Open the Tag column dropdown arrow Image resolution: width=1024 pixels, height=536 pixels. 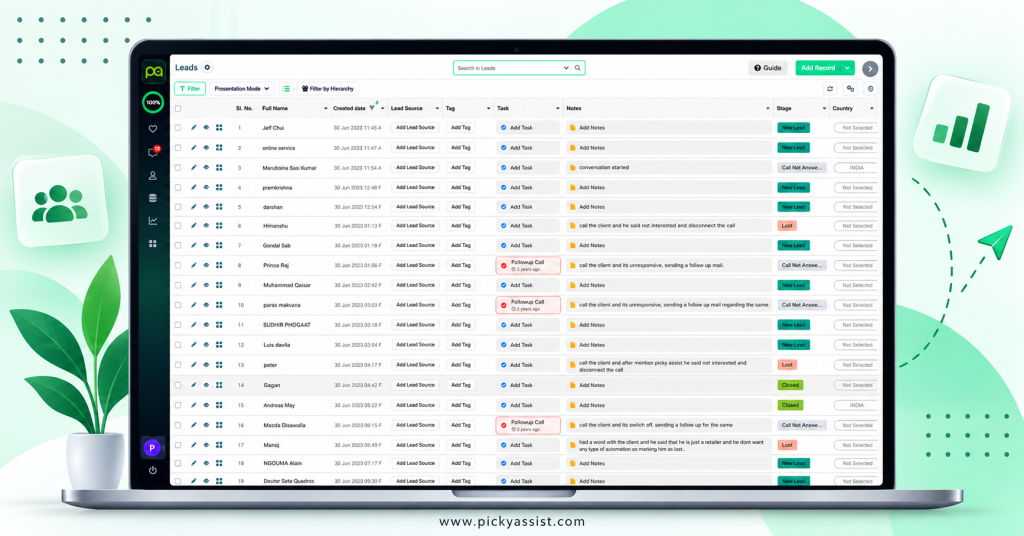(x=488, y=108)
